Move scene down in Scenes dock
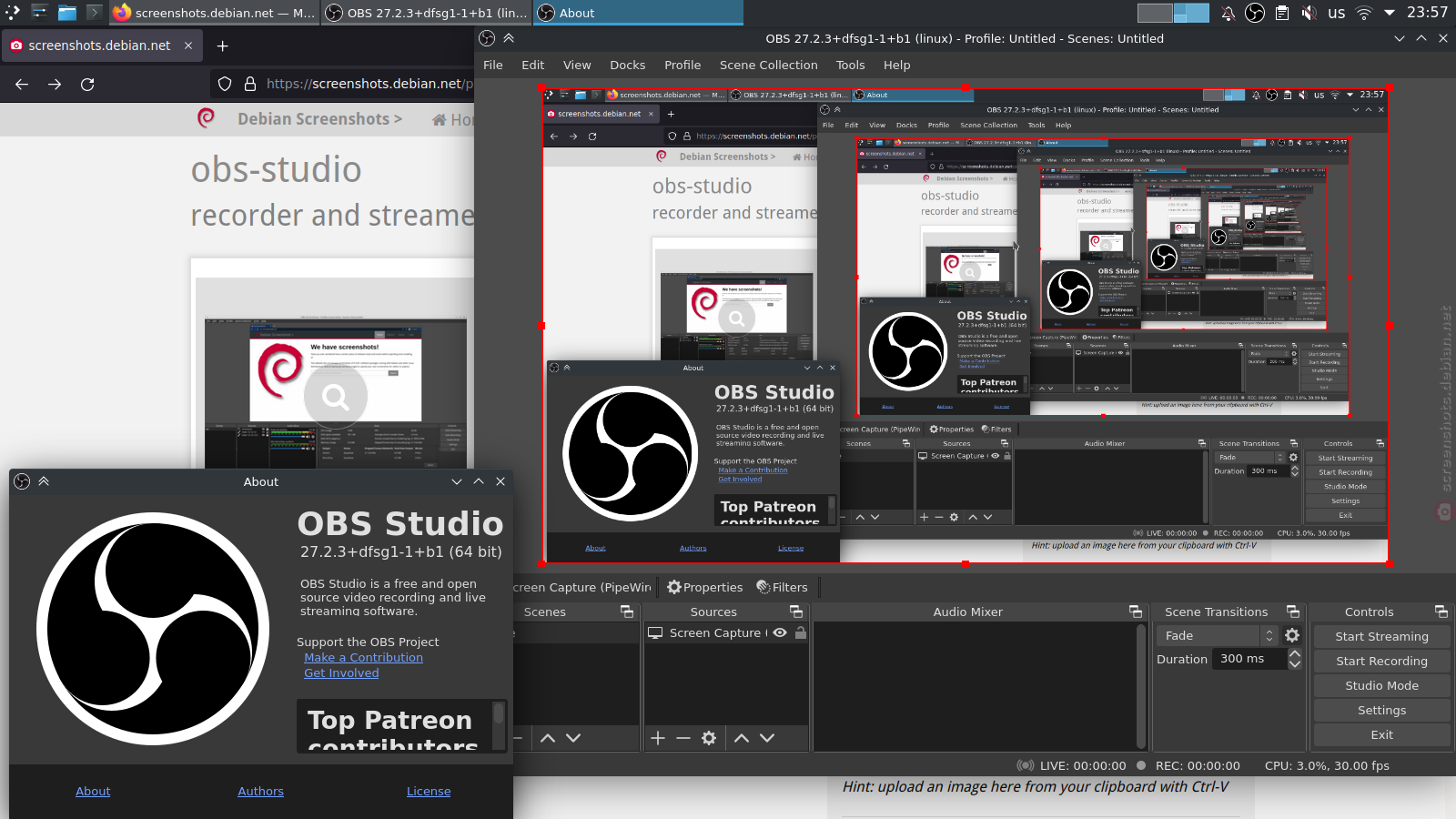The image size is (1456, 819). click(x=573, y=738)
